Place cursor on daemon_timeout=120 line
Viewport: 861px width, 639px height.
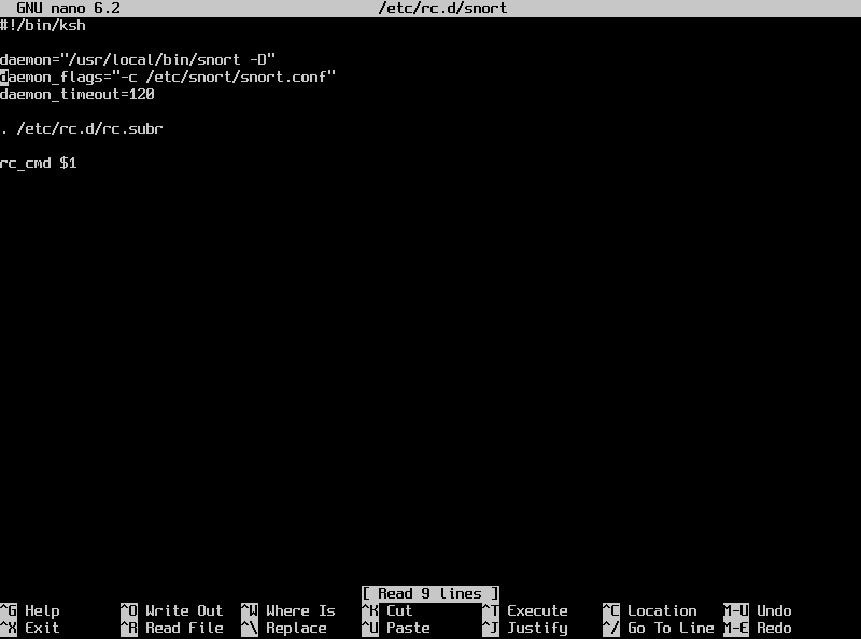[x=77, y=94]
